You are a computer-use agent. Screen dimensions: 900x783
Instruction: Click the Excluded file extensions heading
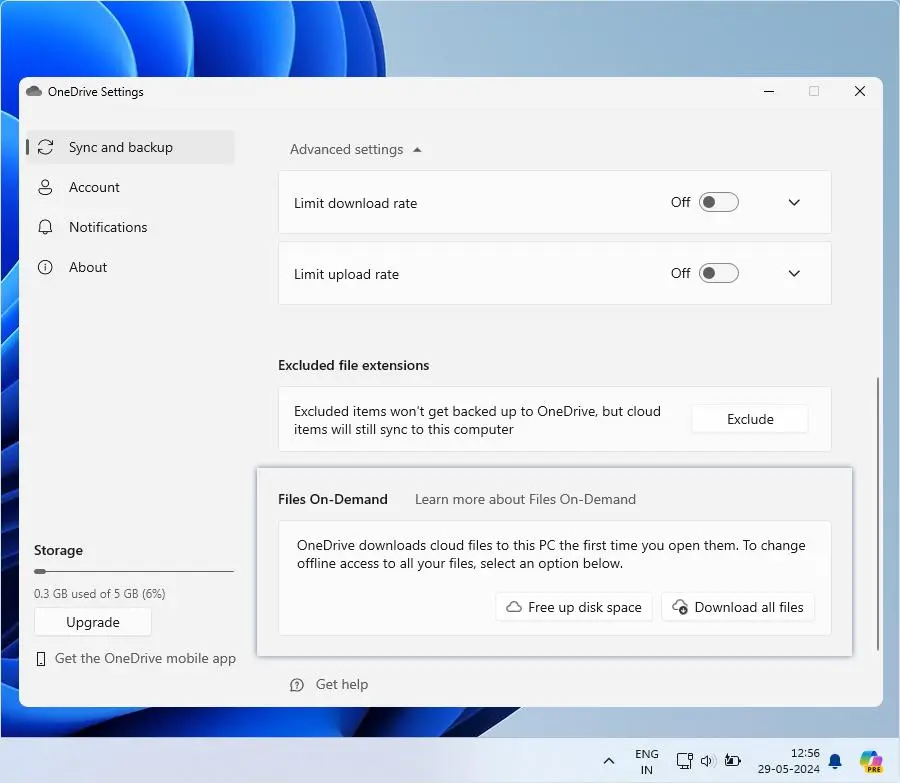[354, 365]
